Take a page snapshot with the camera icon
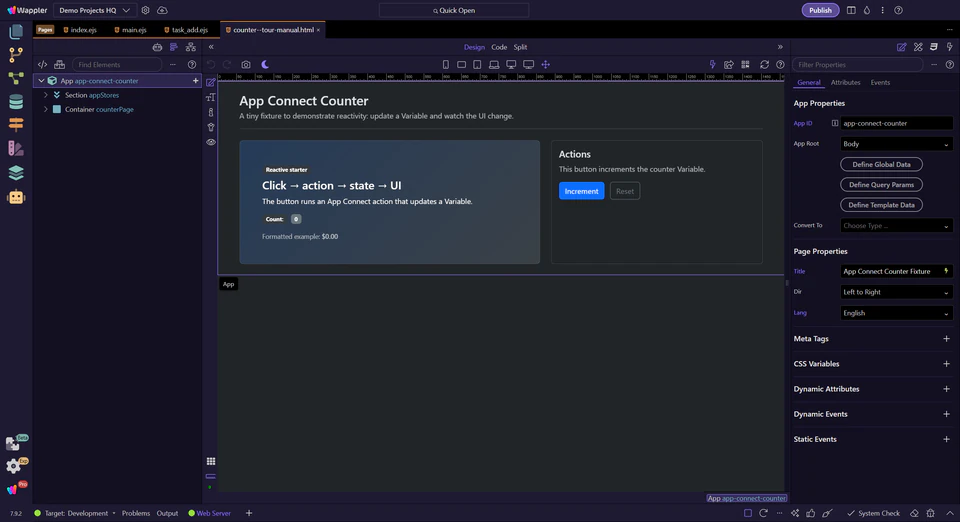 coord(246,64)
